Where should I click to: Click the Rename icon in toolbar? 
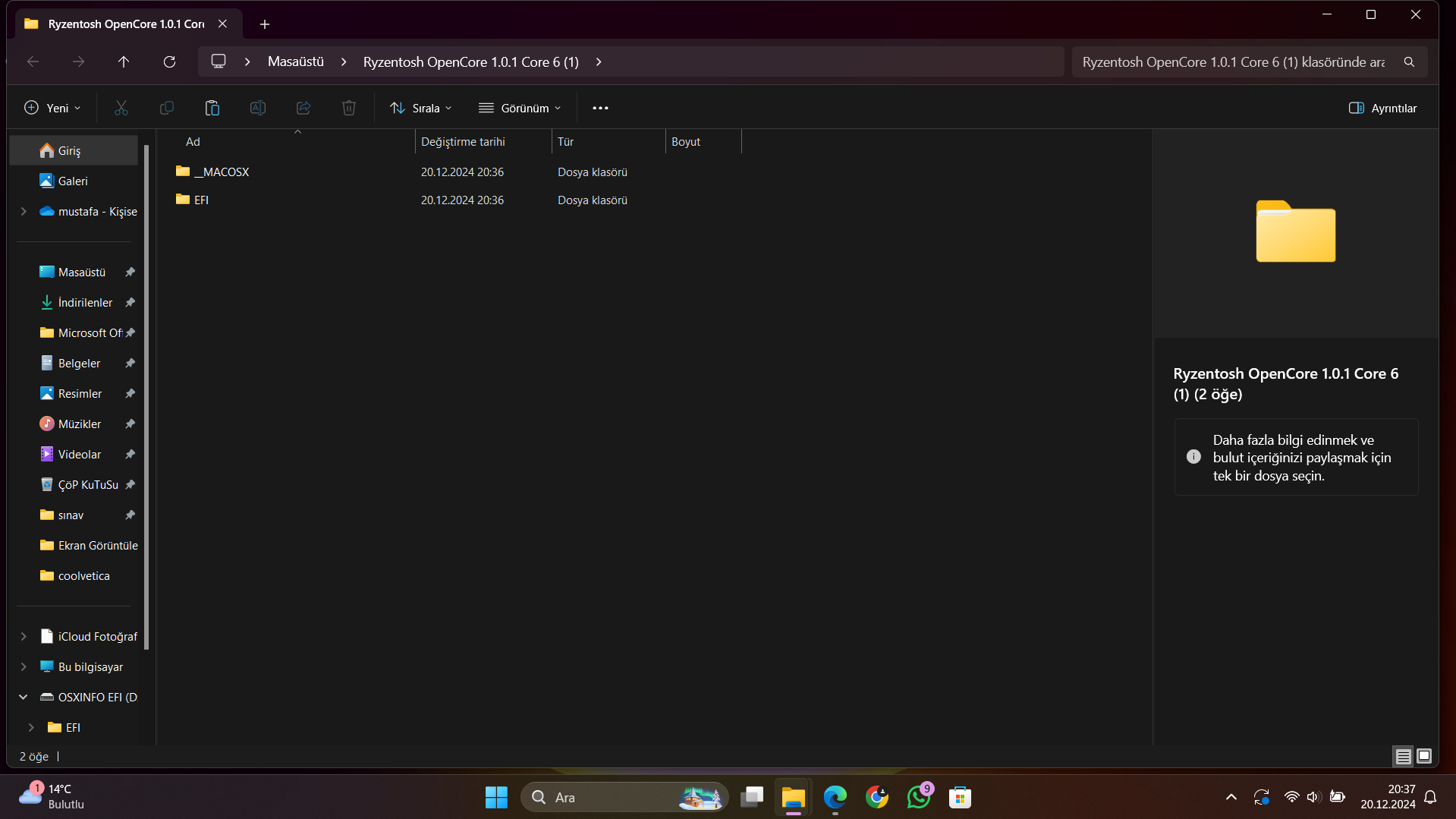pos(258,108)
